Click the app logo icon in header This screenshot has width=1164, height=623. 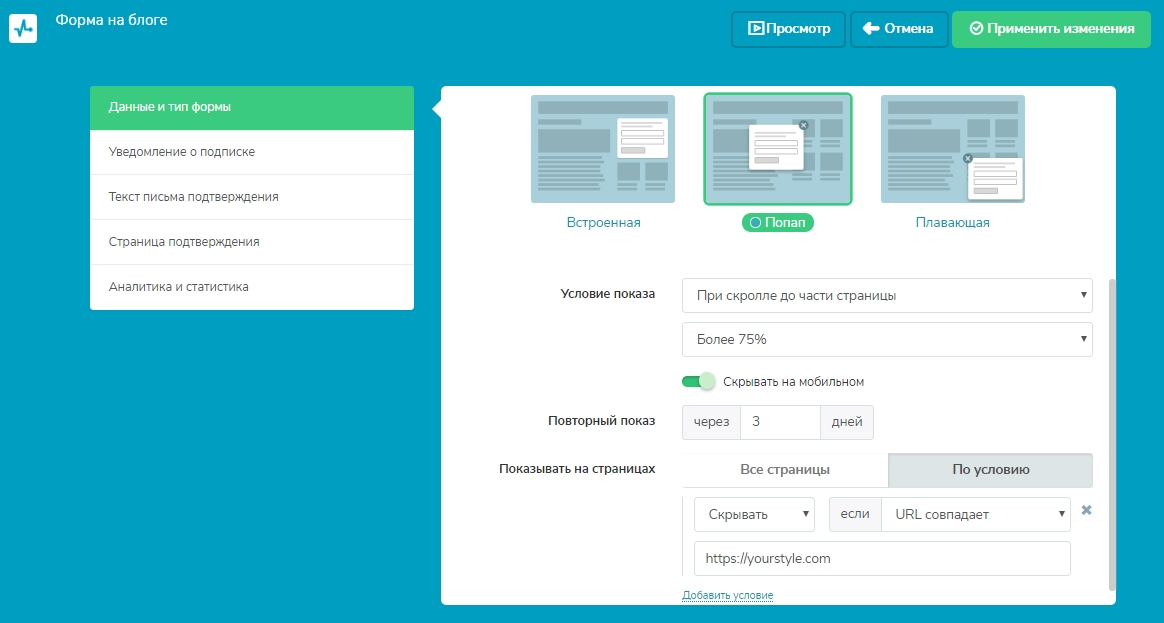pyautogui.click(x=23, y=28)
